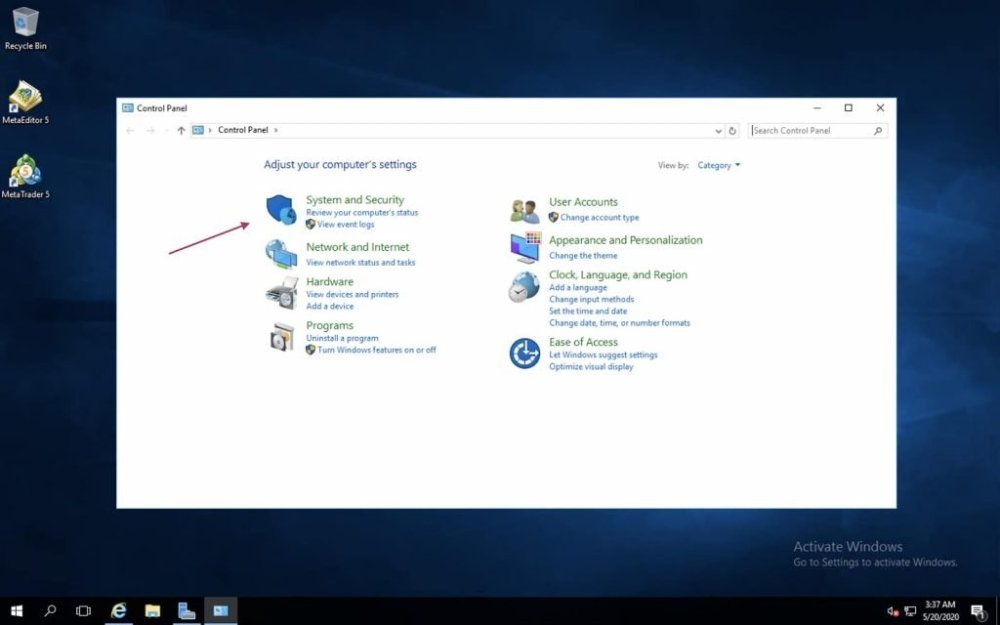Open Appearance and Personalization category

tap(626, 240)
